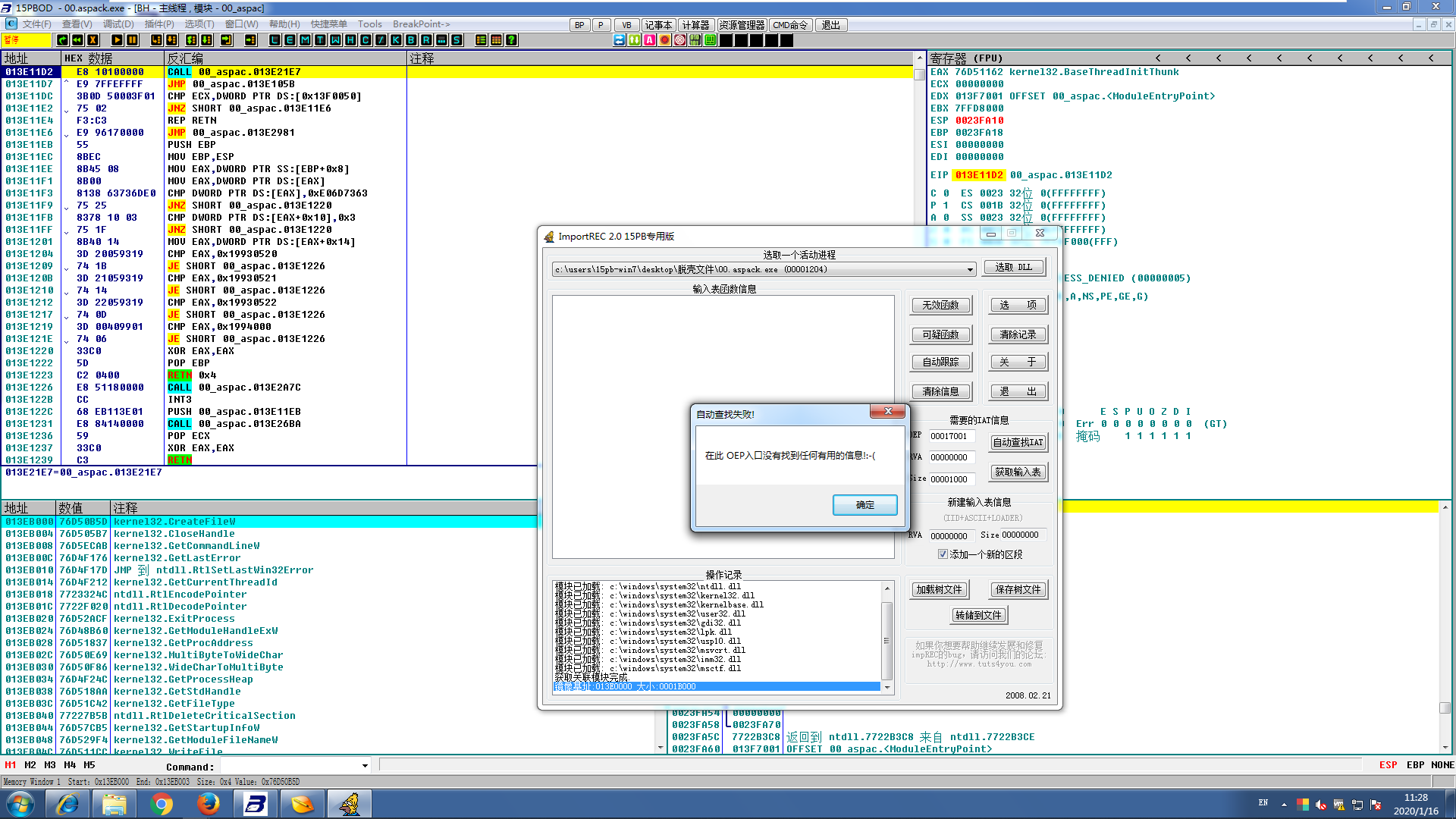The width and height of the screenshot is (1456, 819).
Task: Click the operation log scrollbar down arrow
Action: [886, 688]
